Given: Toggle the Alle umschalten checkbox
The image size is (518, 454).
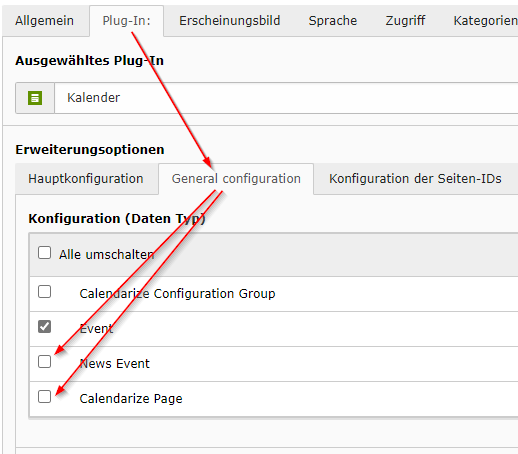Looking at the screenshot, I should (44, 253).
